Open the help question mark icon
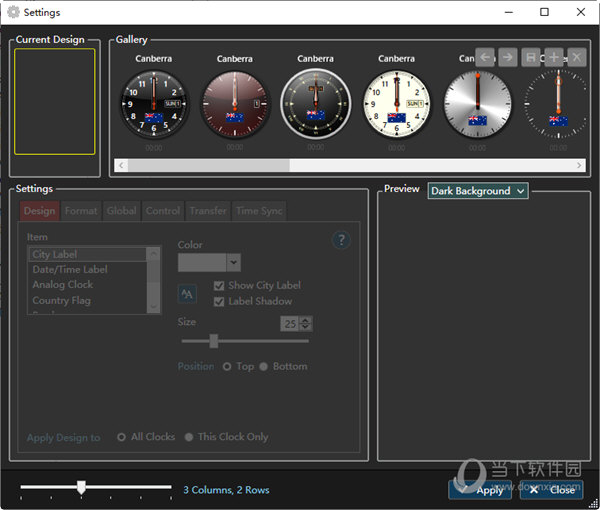 click(x=341, y=240)
